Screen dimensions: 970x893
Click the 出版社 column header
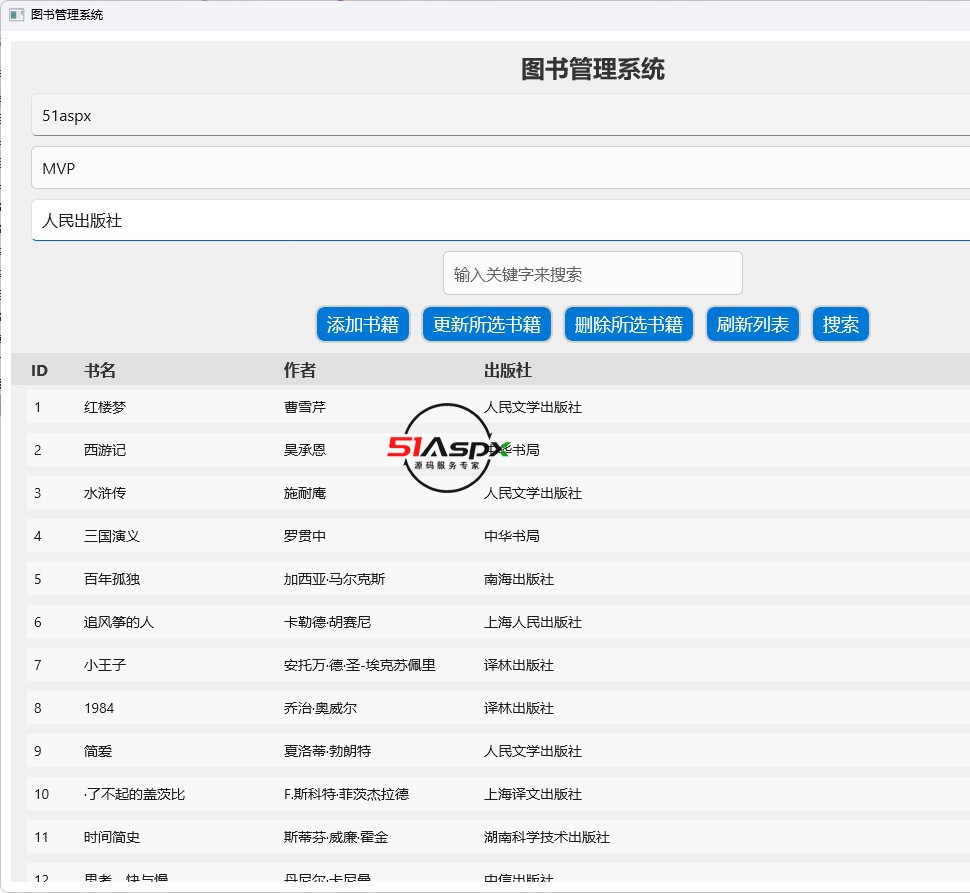506,371
